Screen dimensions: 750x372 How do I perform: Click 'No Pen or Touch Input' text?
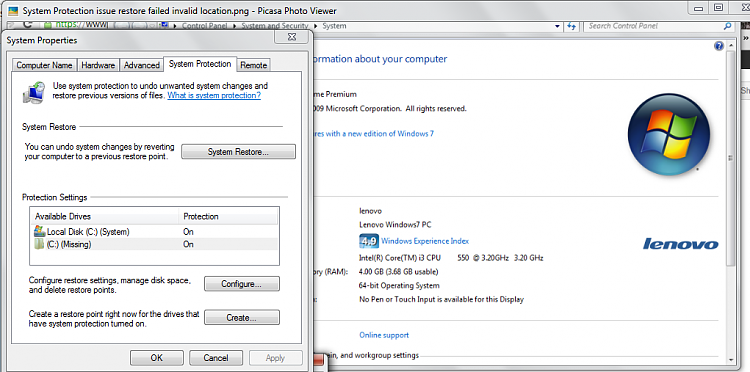[x=441, y=299]
